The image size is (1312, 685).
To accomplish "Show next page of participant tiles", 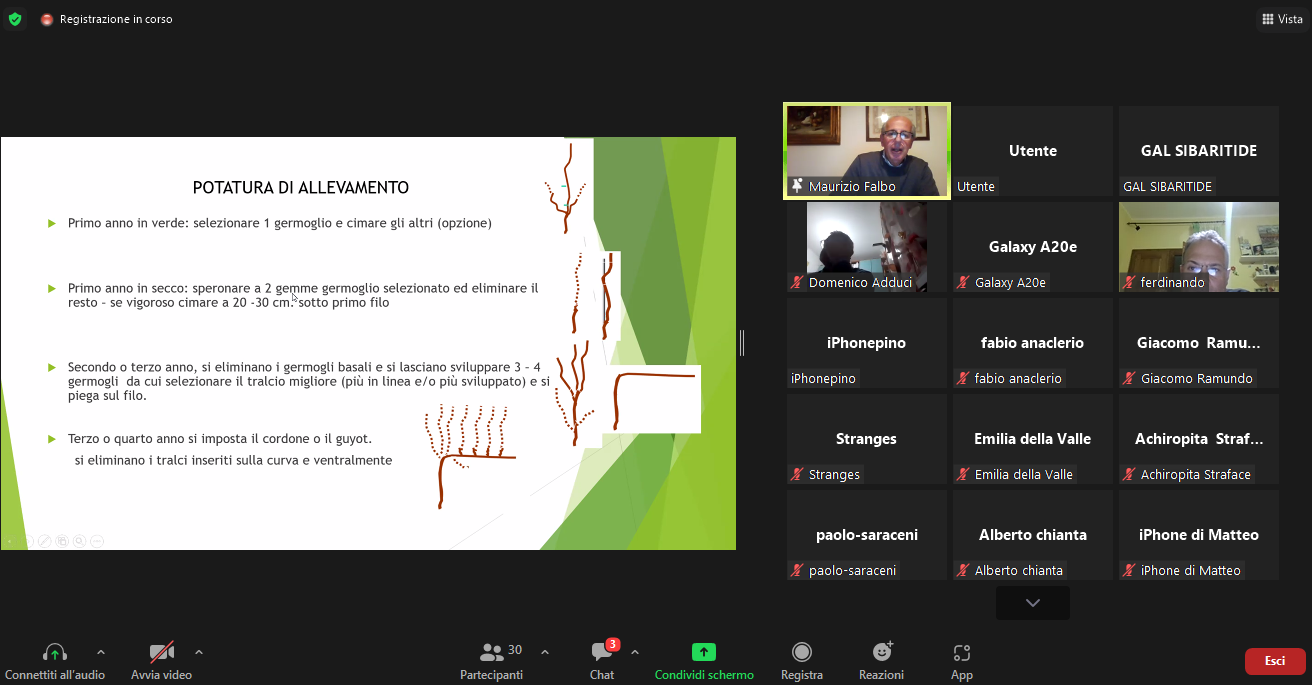I will [1033, 603].
